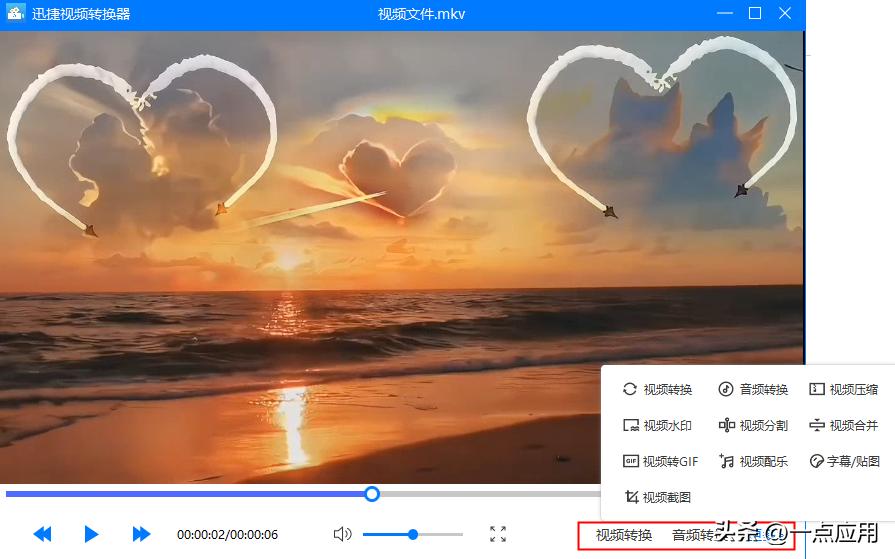Play the video with the play button

click(x=91, y=534)
